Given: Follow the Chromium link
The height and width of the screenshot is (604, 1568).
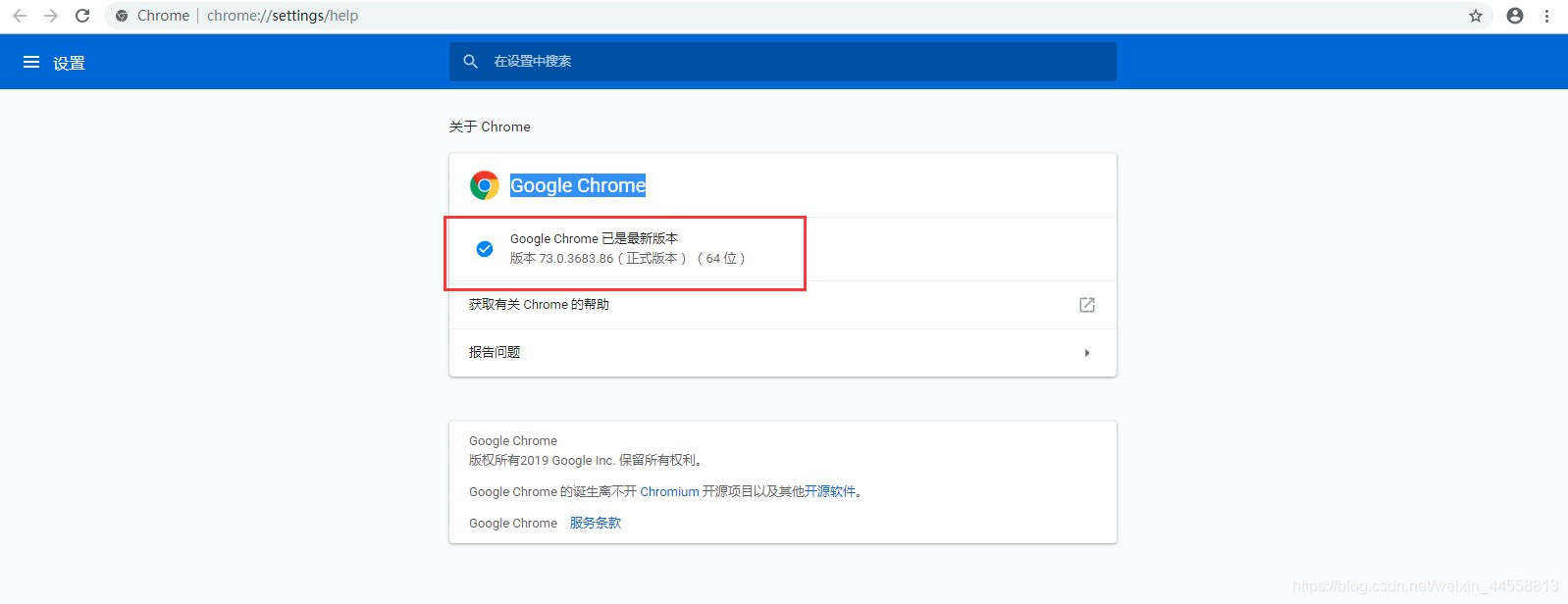Looking at the screenshot, I should pyautogui.click(x=670, y=492).
